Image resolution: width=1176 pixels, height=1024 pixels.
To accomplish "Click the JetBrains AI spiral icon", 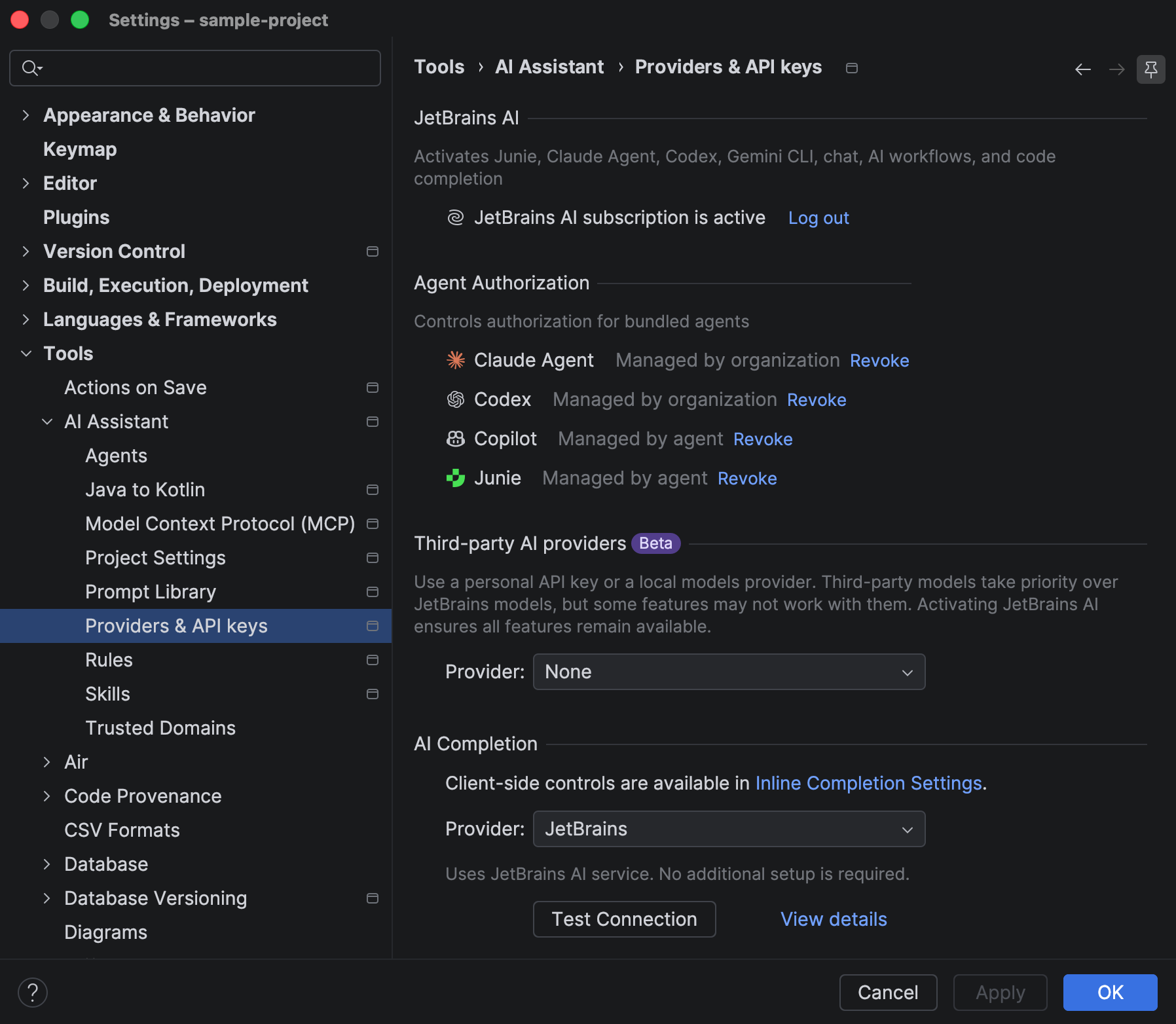I will click(456, 217).
